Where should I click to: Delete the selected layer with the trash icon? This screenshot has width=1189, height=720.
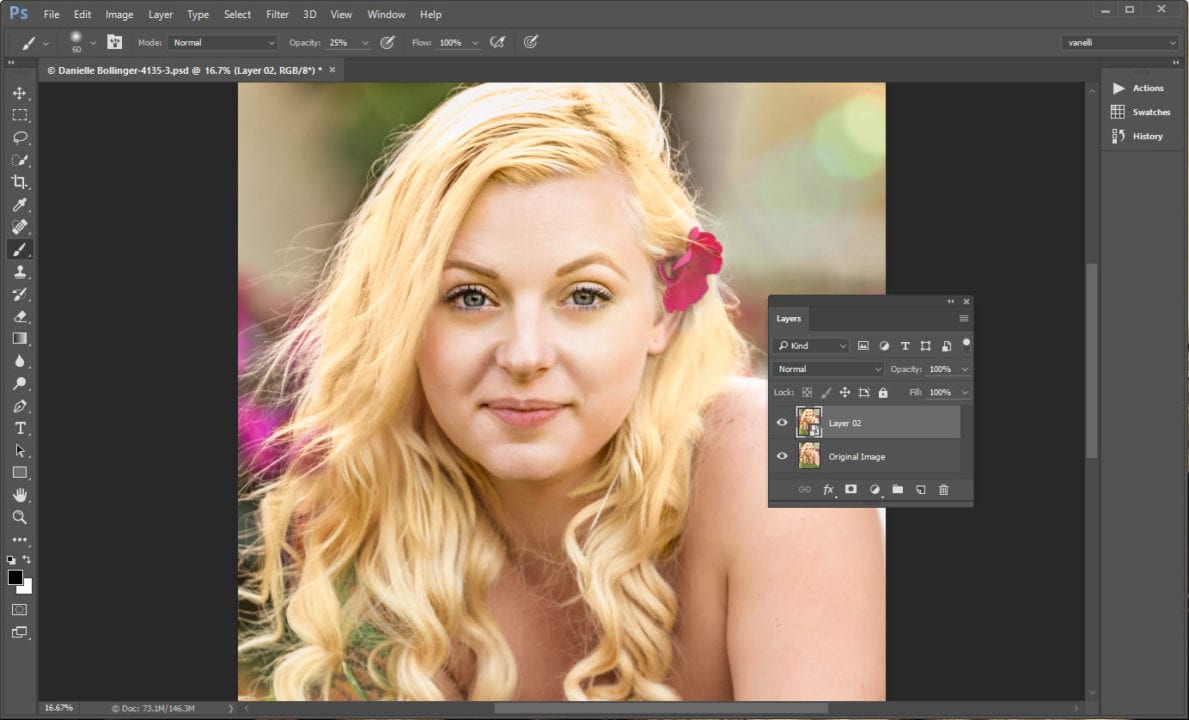[943, 489]
